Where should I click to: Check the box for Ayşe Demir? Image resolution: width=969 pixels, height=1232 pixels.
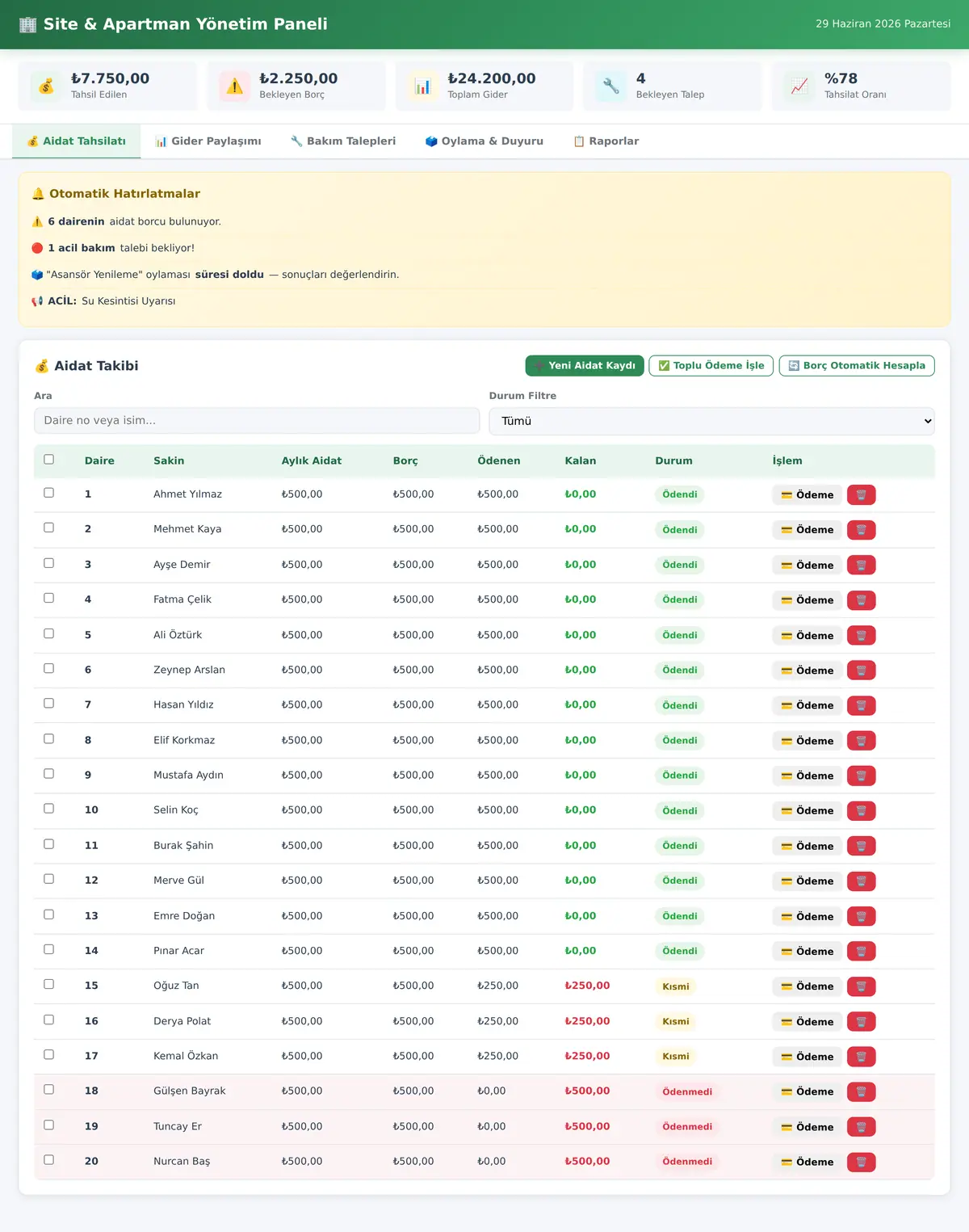[x=48, y=563]
